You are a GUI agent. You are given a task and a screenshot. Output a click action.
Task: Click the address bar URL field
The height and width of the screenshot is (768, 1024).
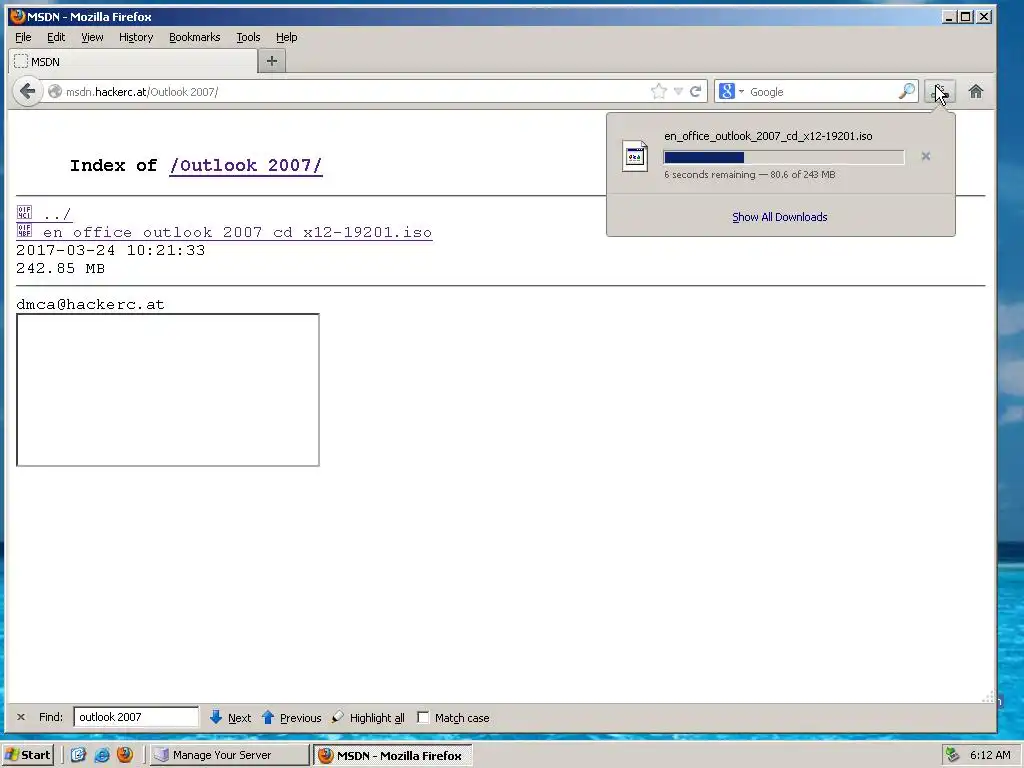coord(353,92)
